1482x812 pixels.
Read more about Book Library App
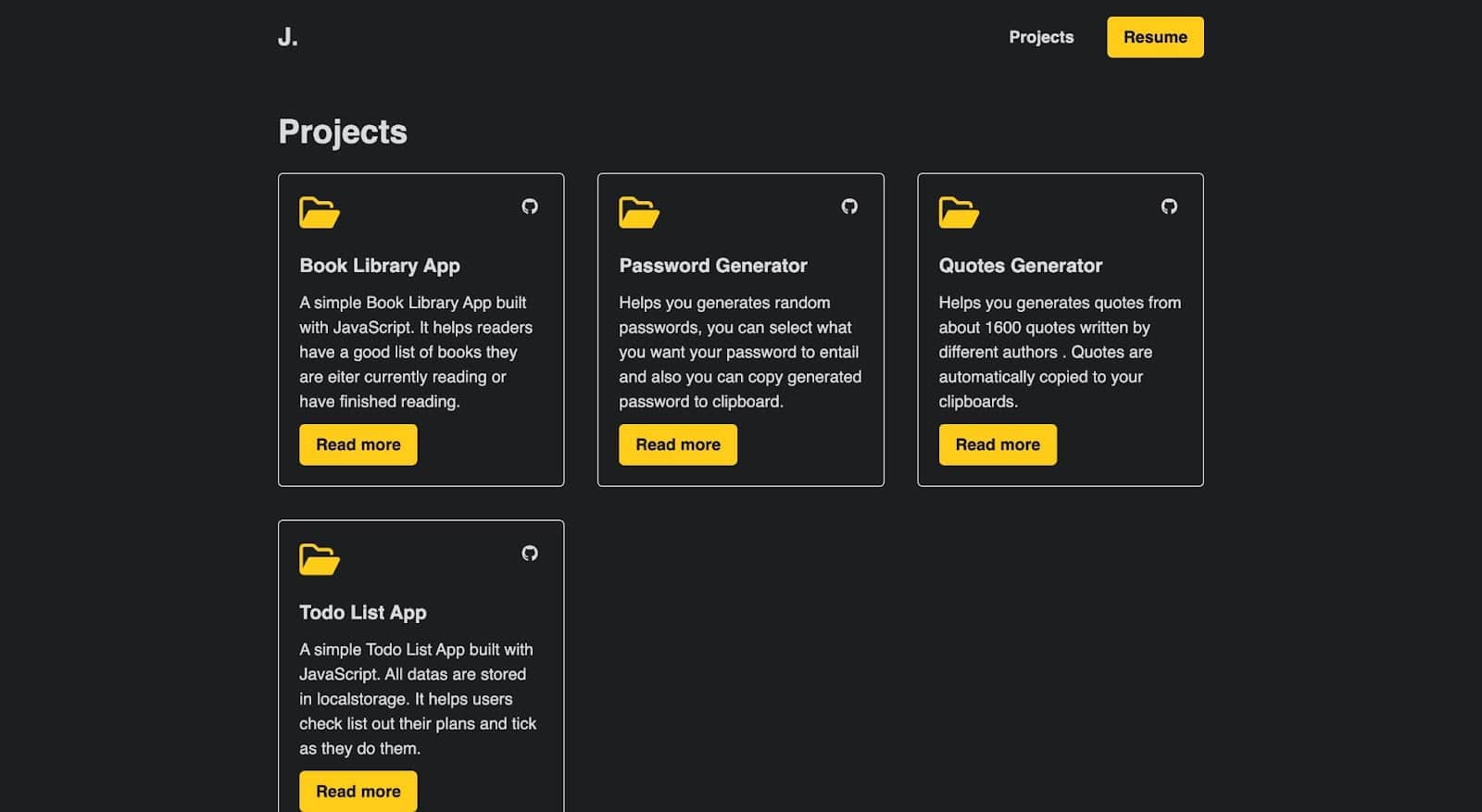pos(358,444)
